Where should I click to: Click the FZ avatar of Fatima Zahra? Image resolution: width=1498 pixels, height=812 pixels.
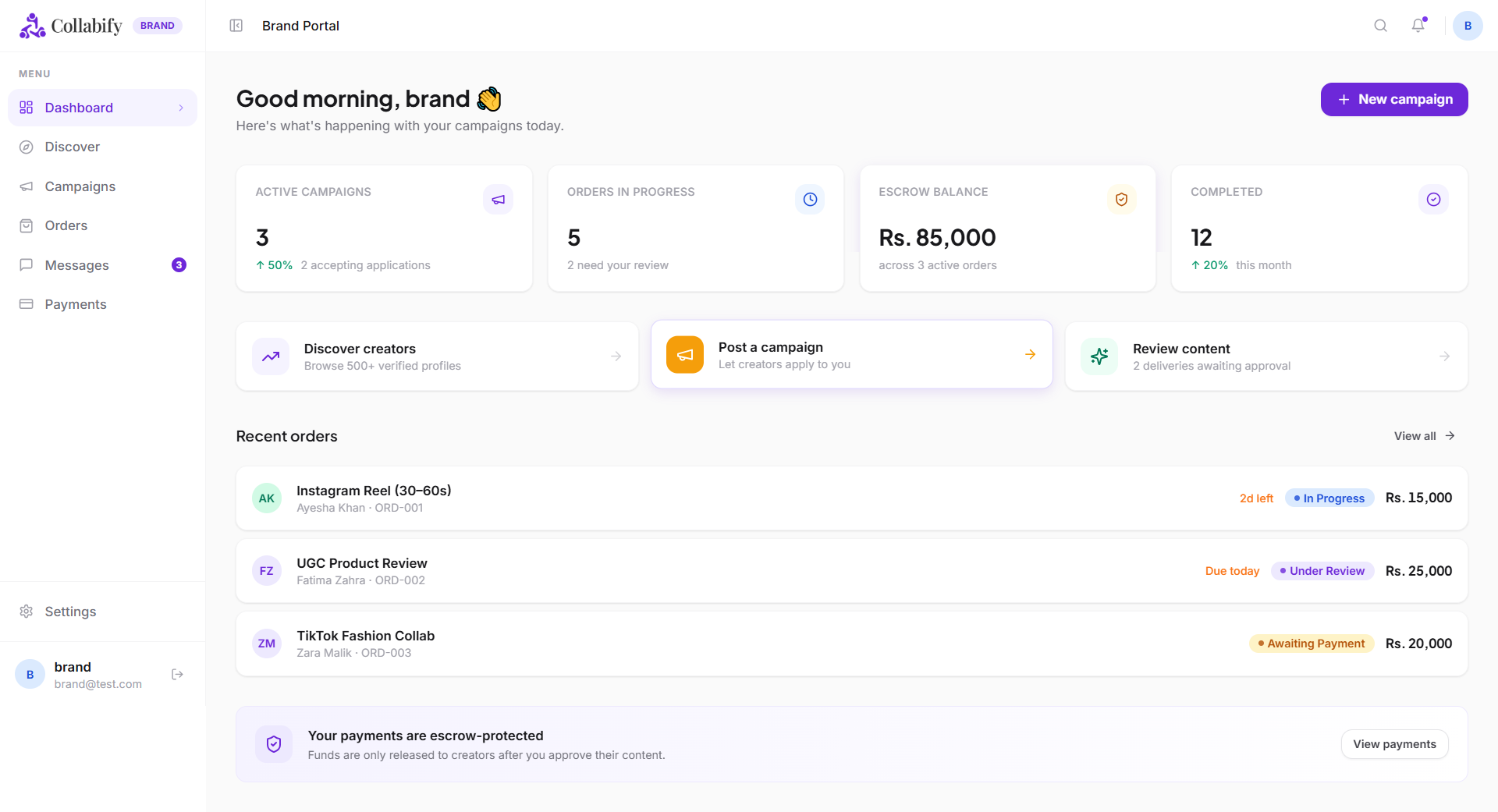point(267,571)
